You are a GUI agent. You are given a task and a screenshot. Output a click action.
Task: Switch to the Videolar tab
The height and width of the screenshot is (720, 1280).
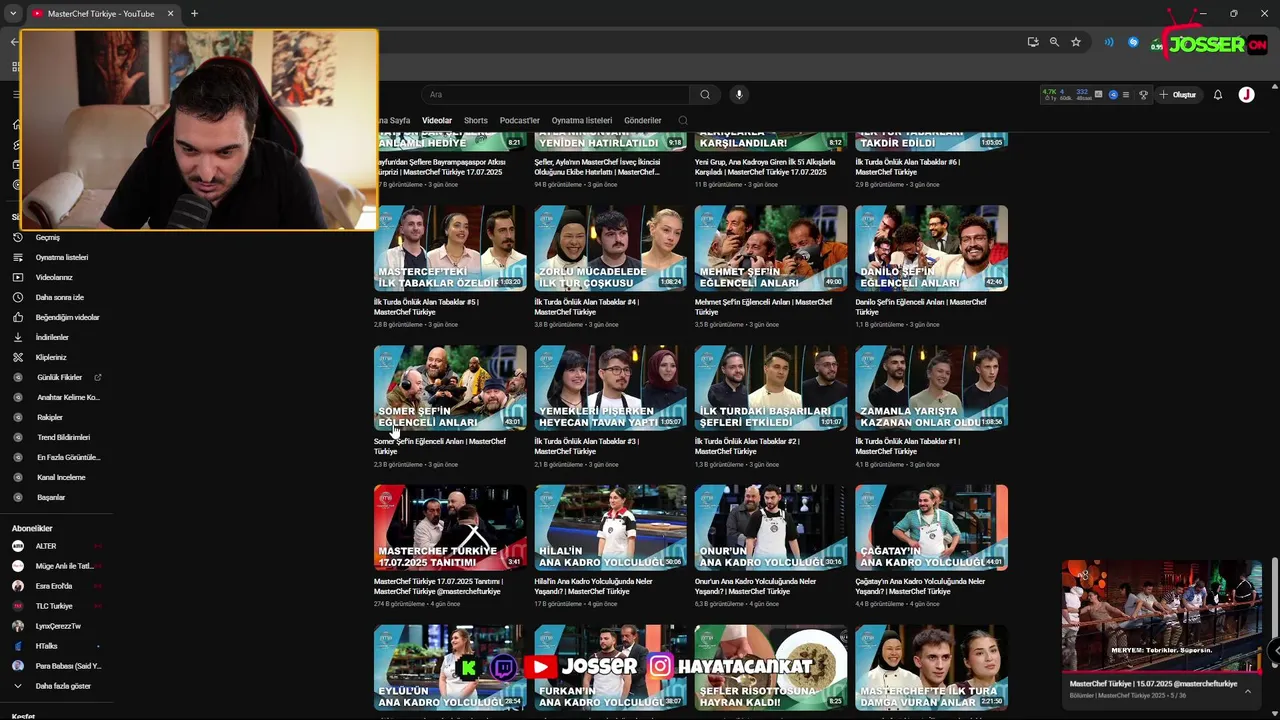pos(437,120)
